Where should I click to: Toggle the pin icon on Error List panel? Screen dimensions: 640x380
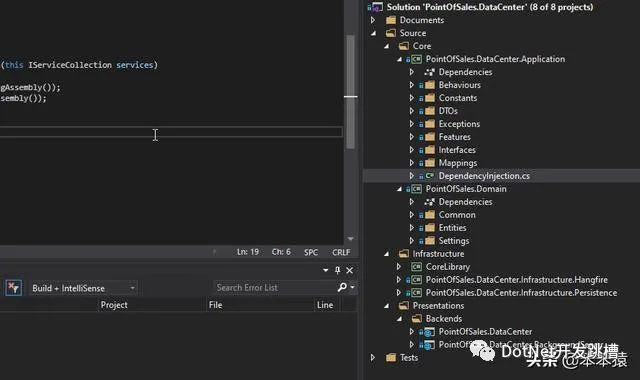tap(338, 270)
